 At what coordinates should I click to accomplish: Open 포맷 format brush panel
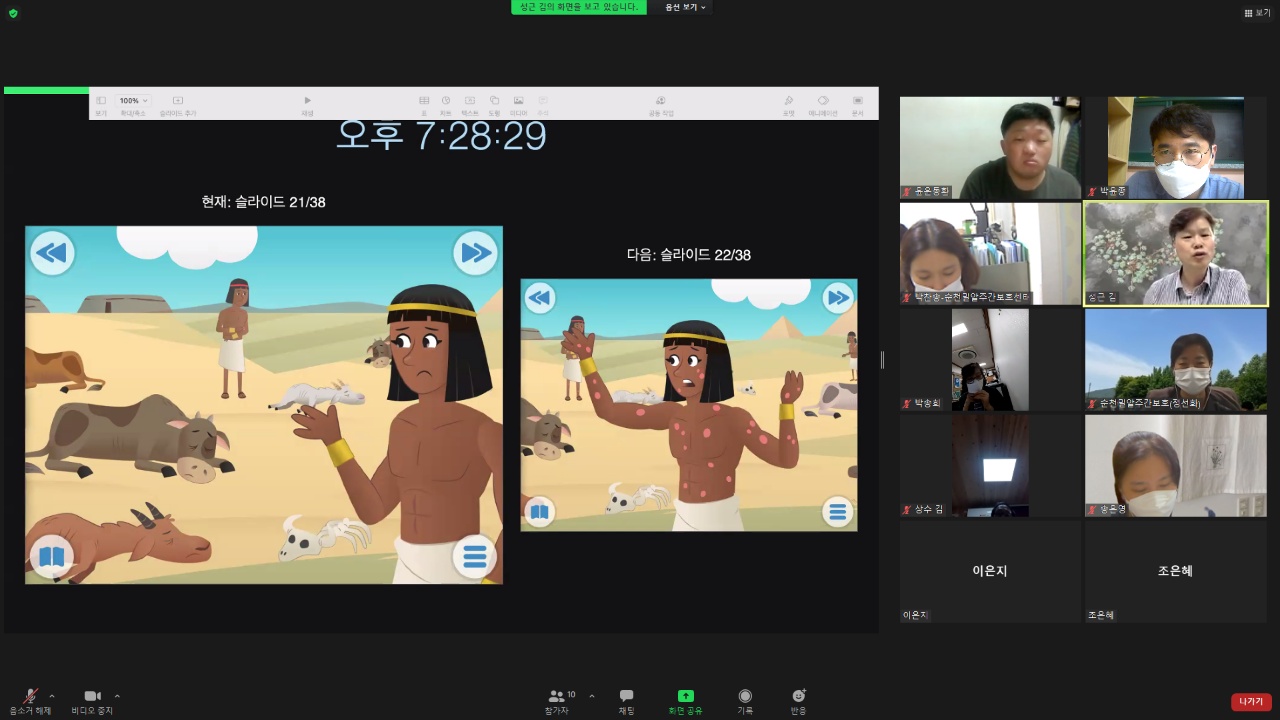[x=789, y=100]
